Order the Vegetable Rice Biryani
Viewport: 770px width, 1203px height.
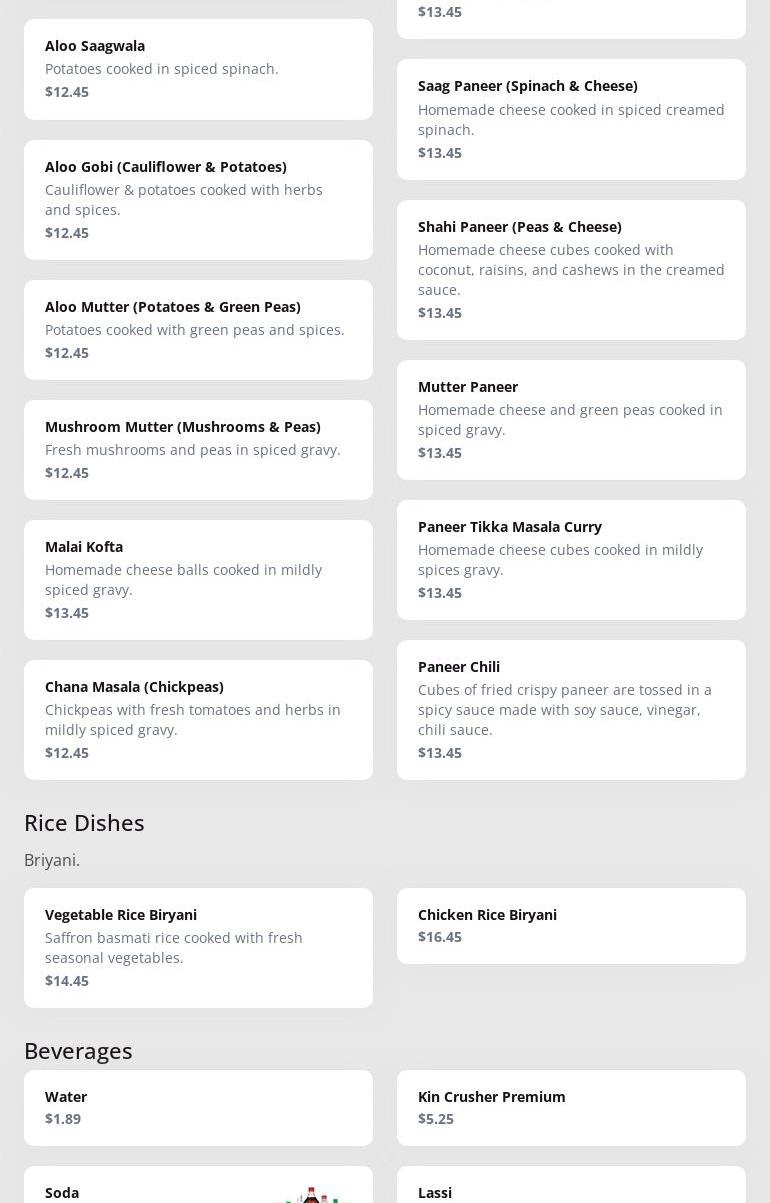198,947
